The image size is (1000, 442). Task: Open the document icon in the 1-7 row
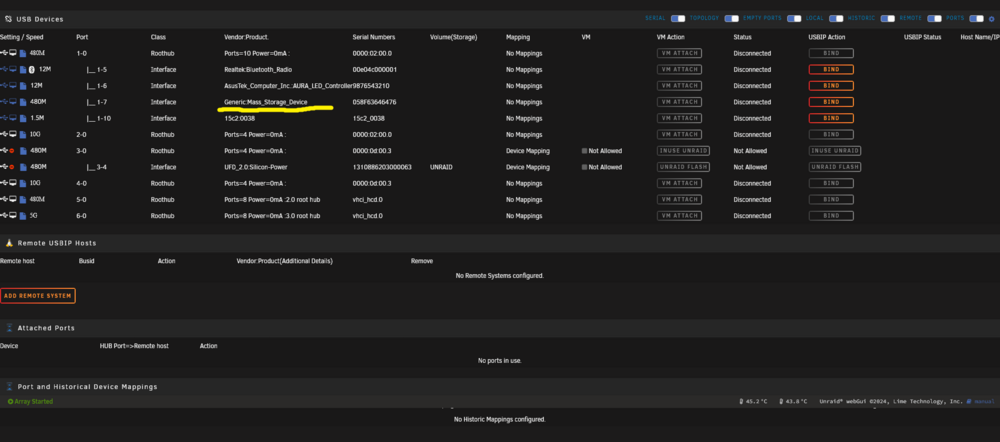[x=23, y=102]
